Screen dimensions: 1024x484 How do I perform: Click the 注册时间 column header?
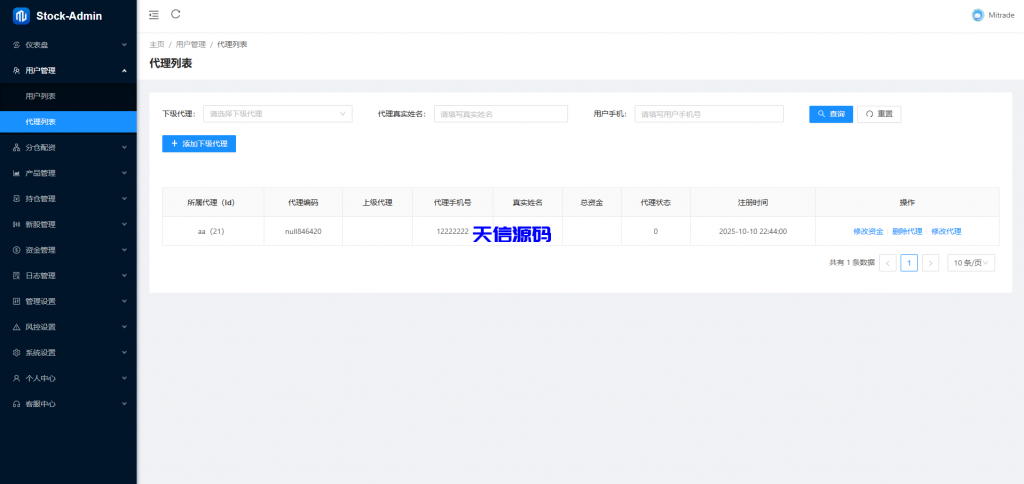pos(753,202)
